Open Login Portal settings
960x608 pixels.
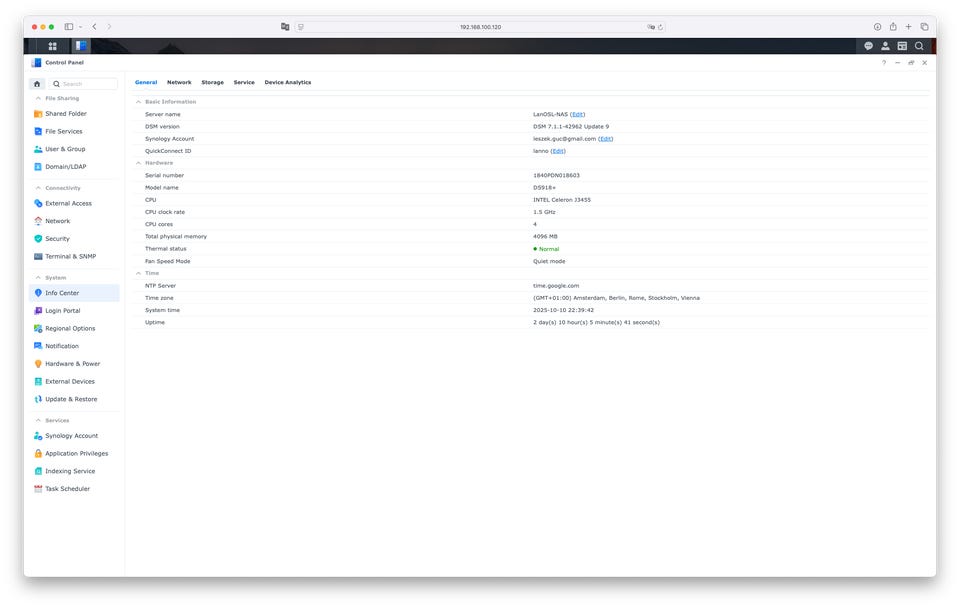coord(74,311)
